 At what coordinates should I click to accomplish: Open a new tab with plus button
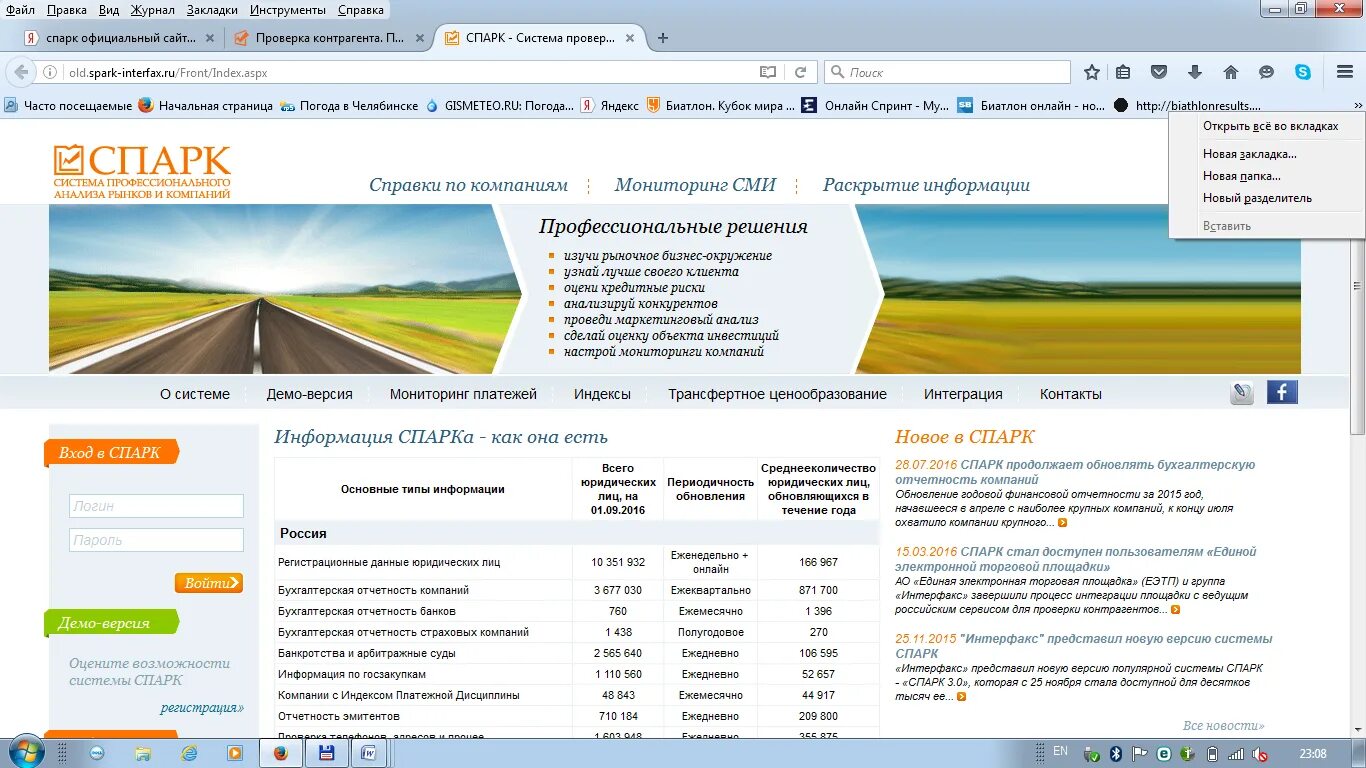[x=662, y=38]
